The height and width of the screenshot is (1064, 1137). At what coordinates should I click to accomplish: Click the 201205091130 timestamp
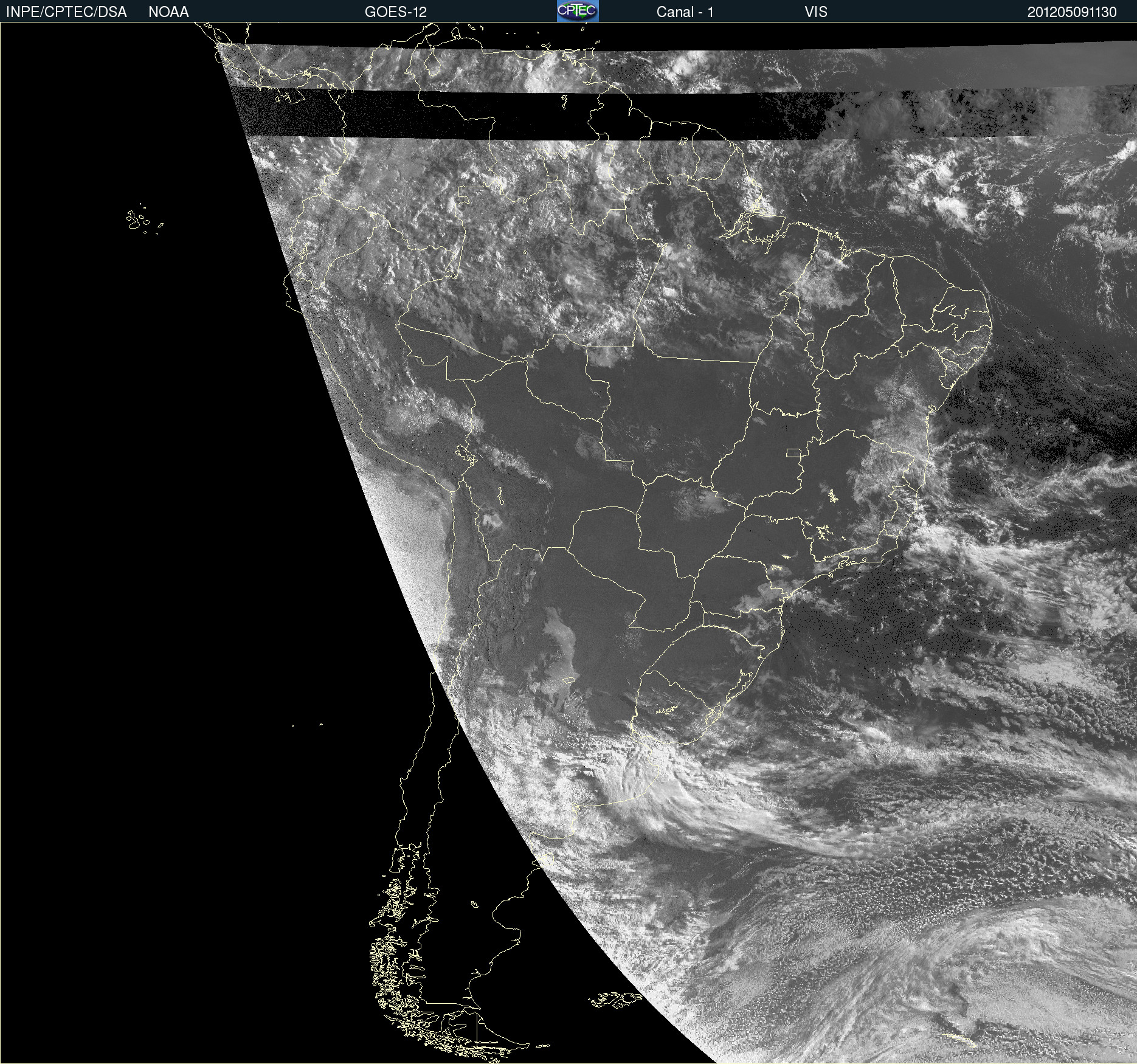point(1072,12)
